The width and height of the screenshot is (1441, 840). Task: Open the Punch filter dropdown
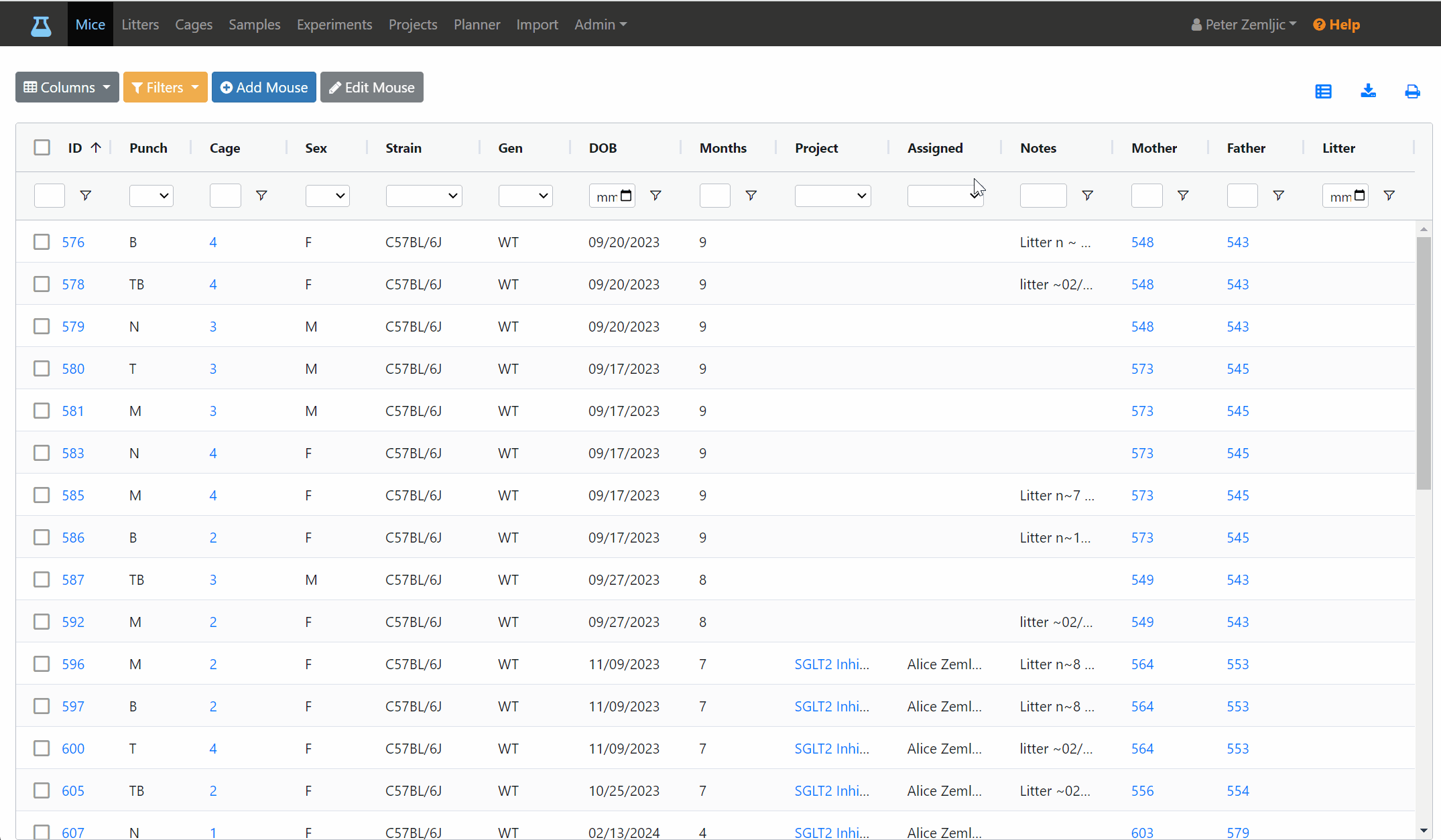click(x=151, y=196)
